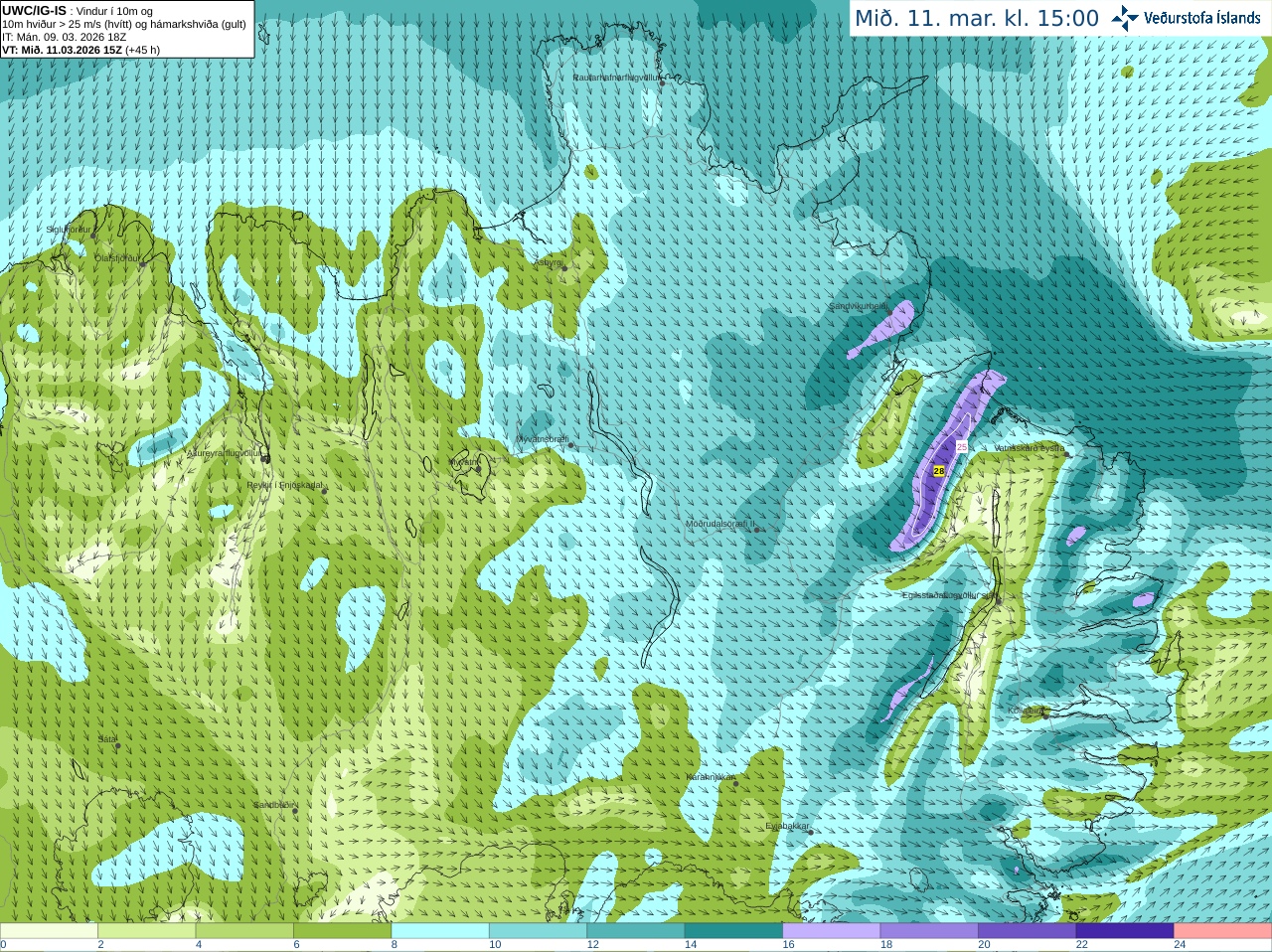Click the legend tick label '20'

[984, 945]
